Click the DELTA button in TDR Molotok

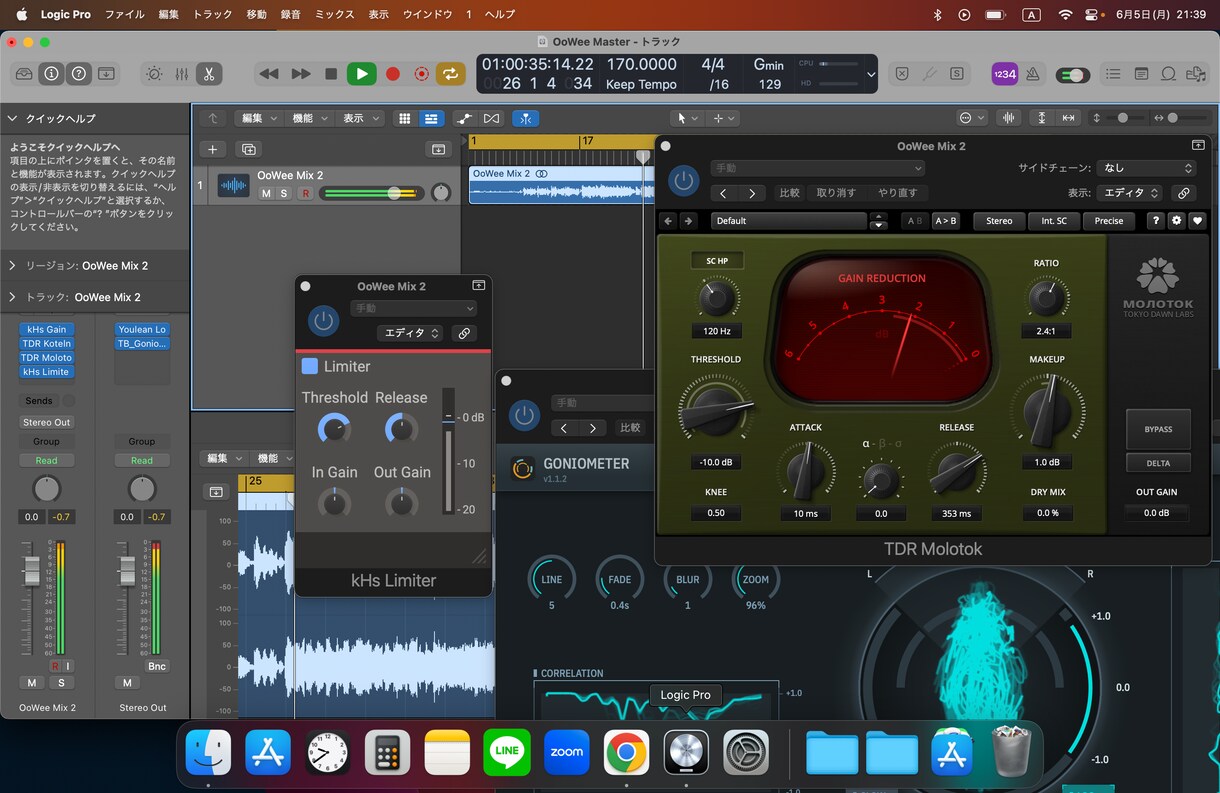(x=1158, y=462)
